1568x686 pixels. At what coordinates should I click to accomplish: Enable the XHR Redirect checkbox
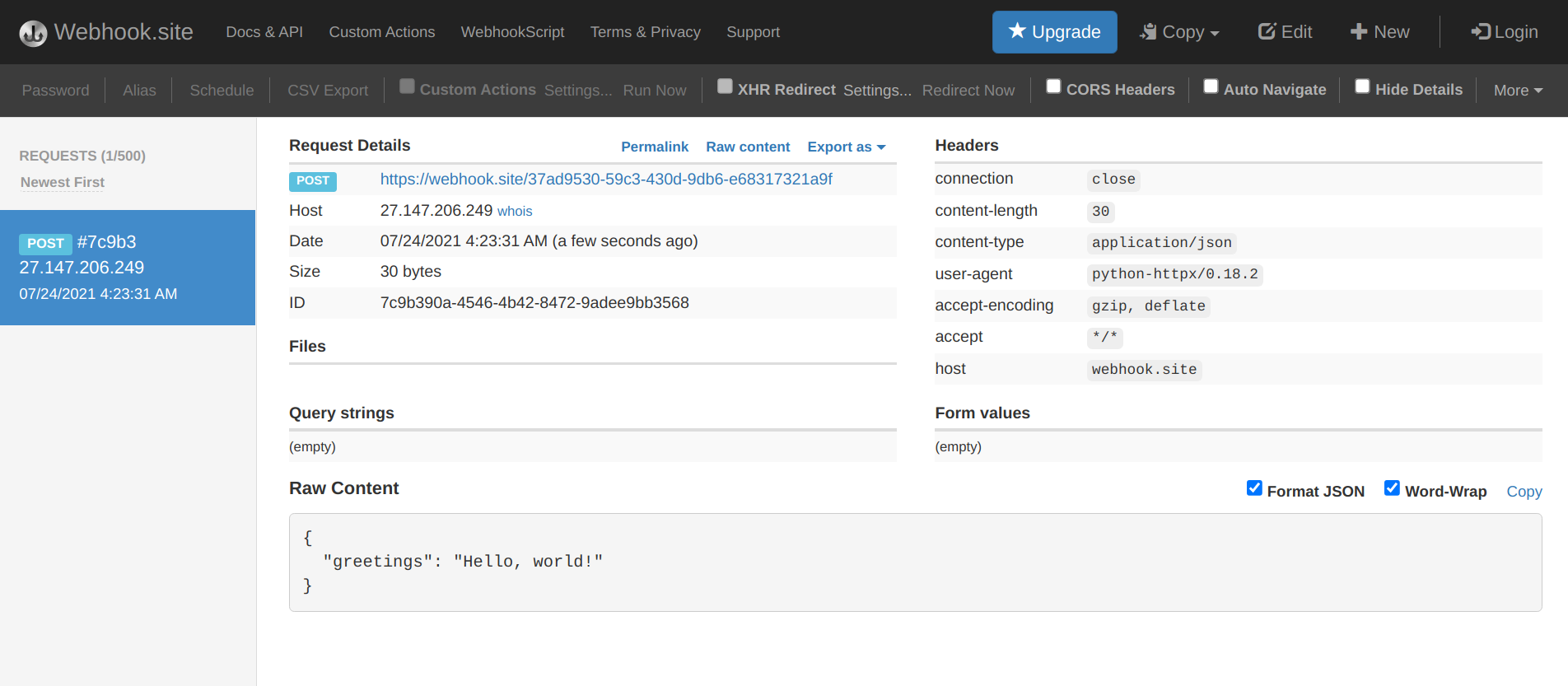[725, 86]
